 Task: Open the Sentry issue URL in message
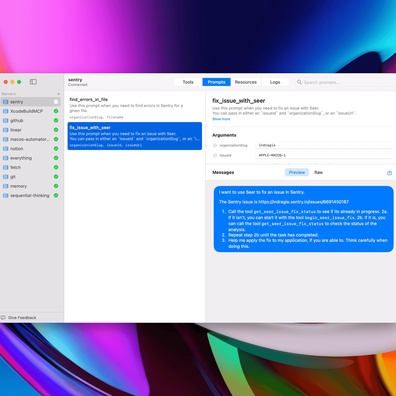(304, 202)
